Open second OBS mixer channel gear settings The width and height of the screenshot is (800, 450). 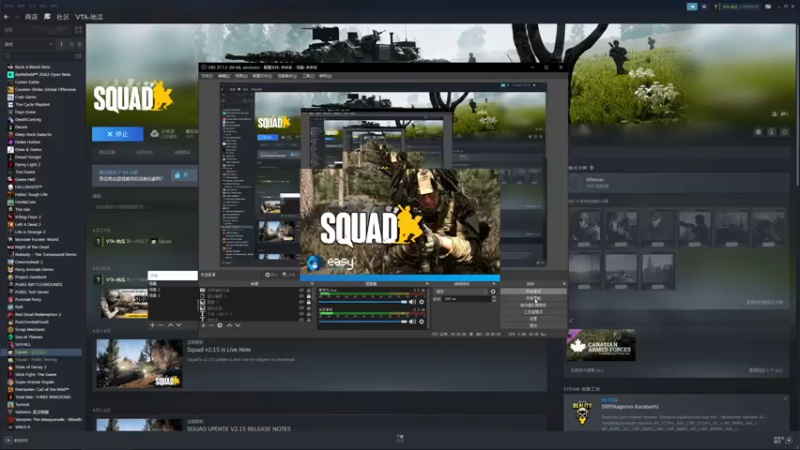pos(421,321)
